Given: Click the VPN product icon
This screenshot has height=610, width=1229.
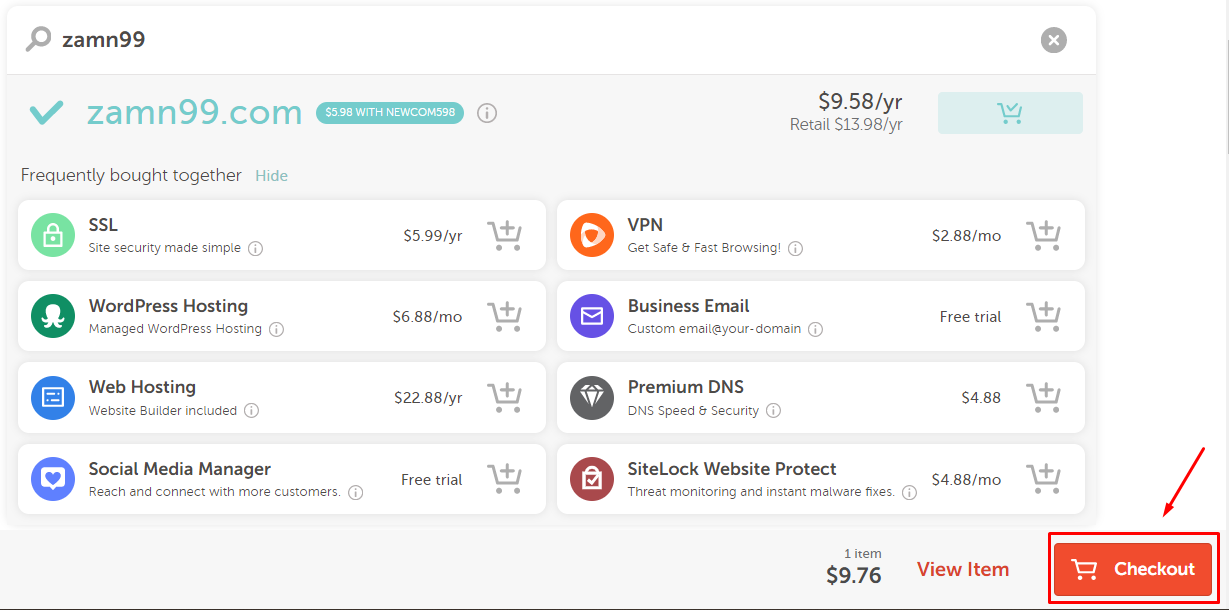Looking at the screenshot, I should point(592,235).
